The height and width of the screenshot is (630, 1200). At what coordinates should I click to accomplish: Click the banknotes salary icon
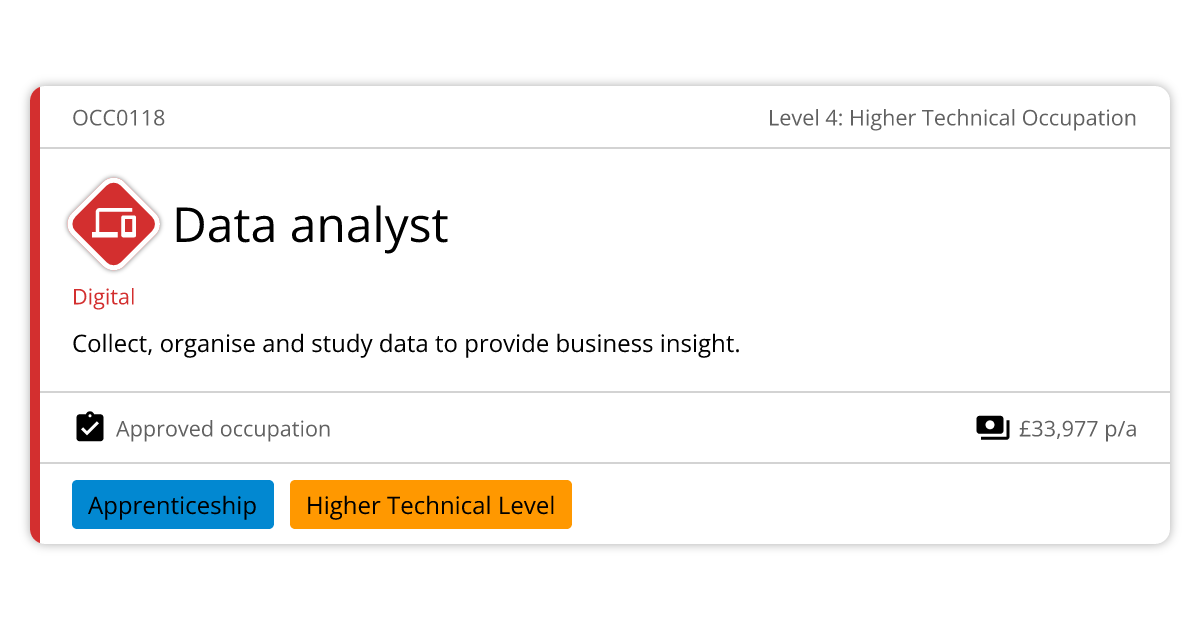click(992, 428)
